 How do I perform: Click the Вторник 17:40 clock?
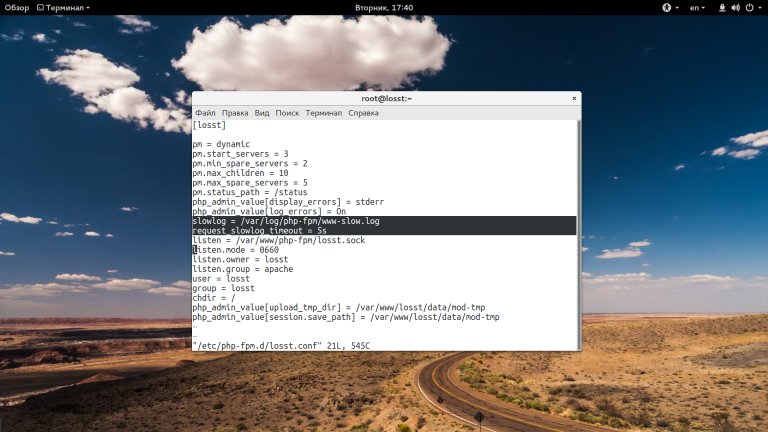[384, 7]
